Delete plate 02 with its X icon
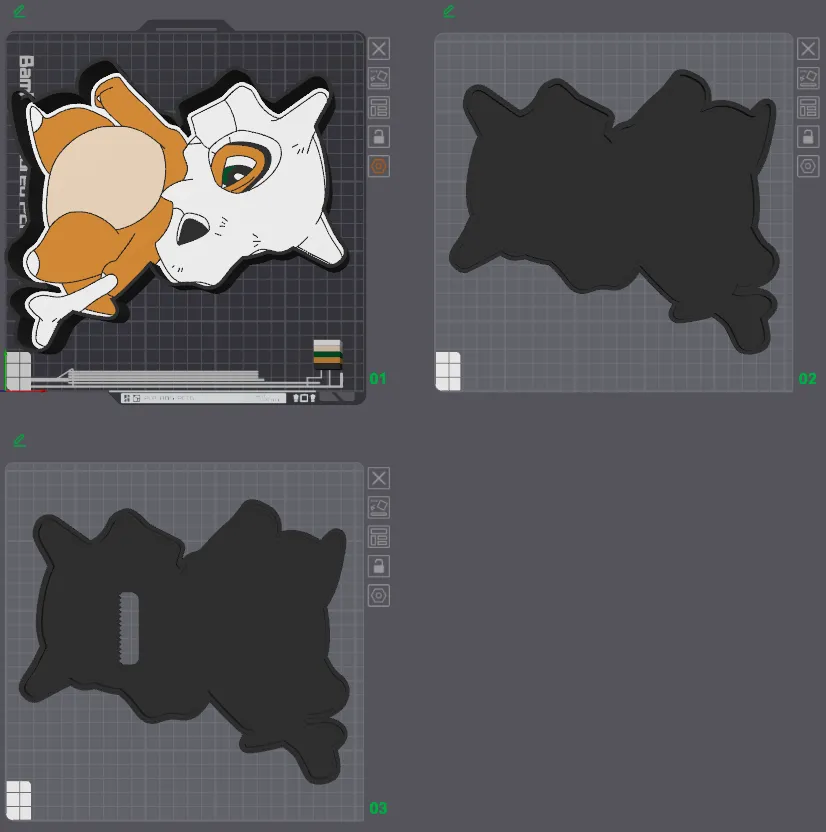This screenshot has height=832, width=826. [808, 49]
